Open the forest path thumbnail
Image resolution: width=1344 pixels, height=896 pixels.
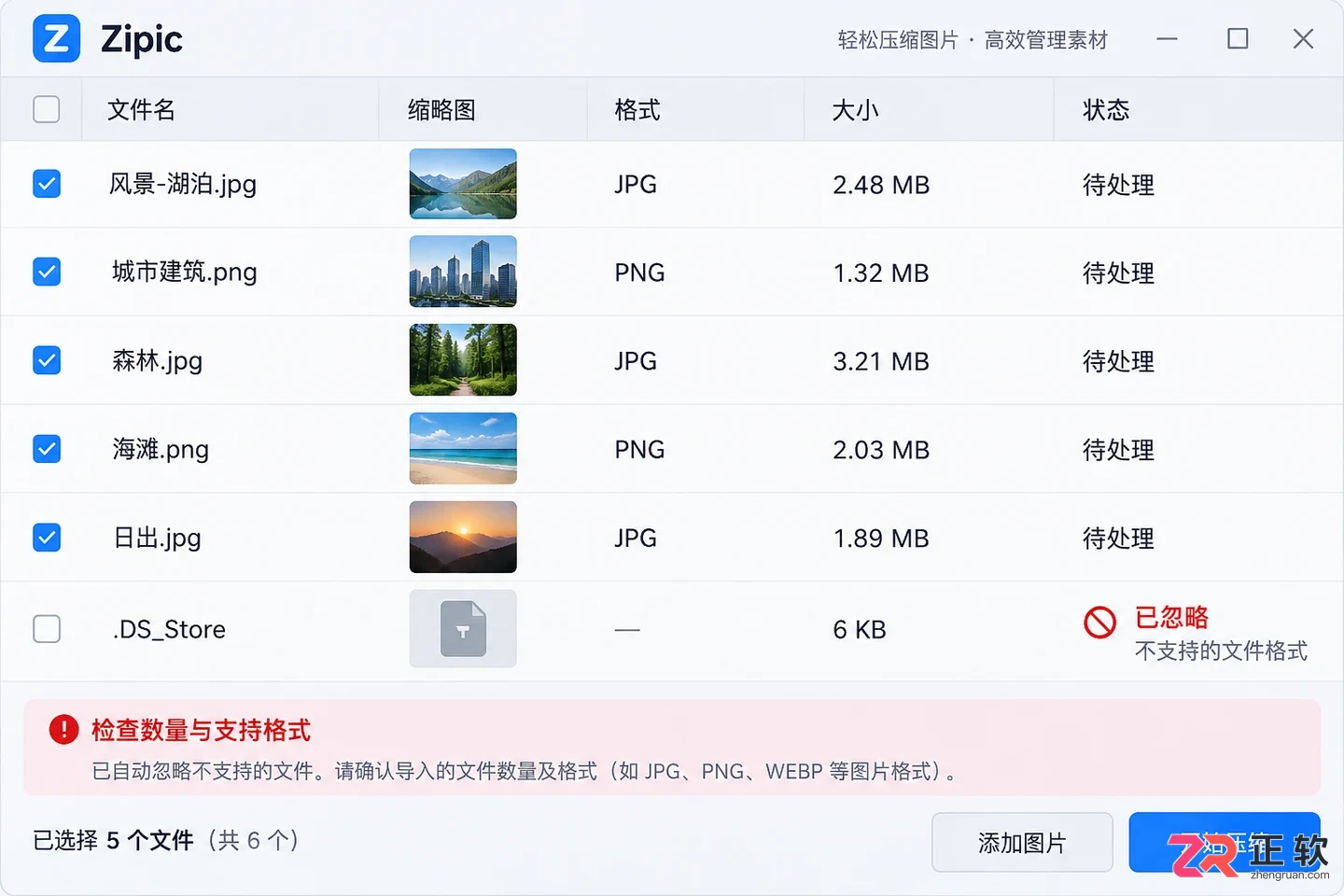(463, 360)
